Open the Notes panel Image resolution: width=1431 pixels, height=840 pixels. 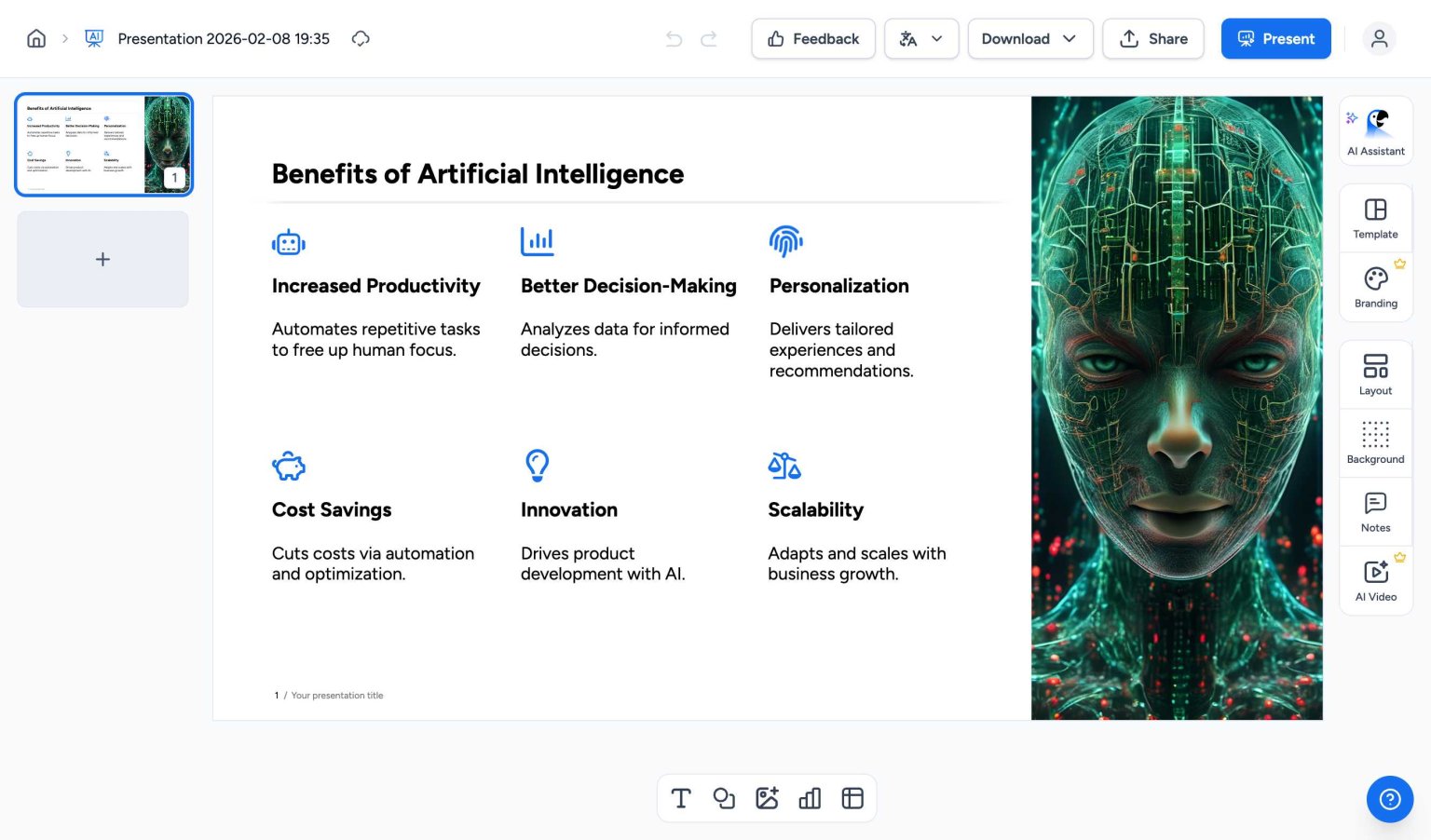(1376, 511)
